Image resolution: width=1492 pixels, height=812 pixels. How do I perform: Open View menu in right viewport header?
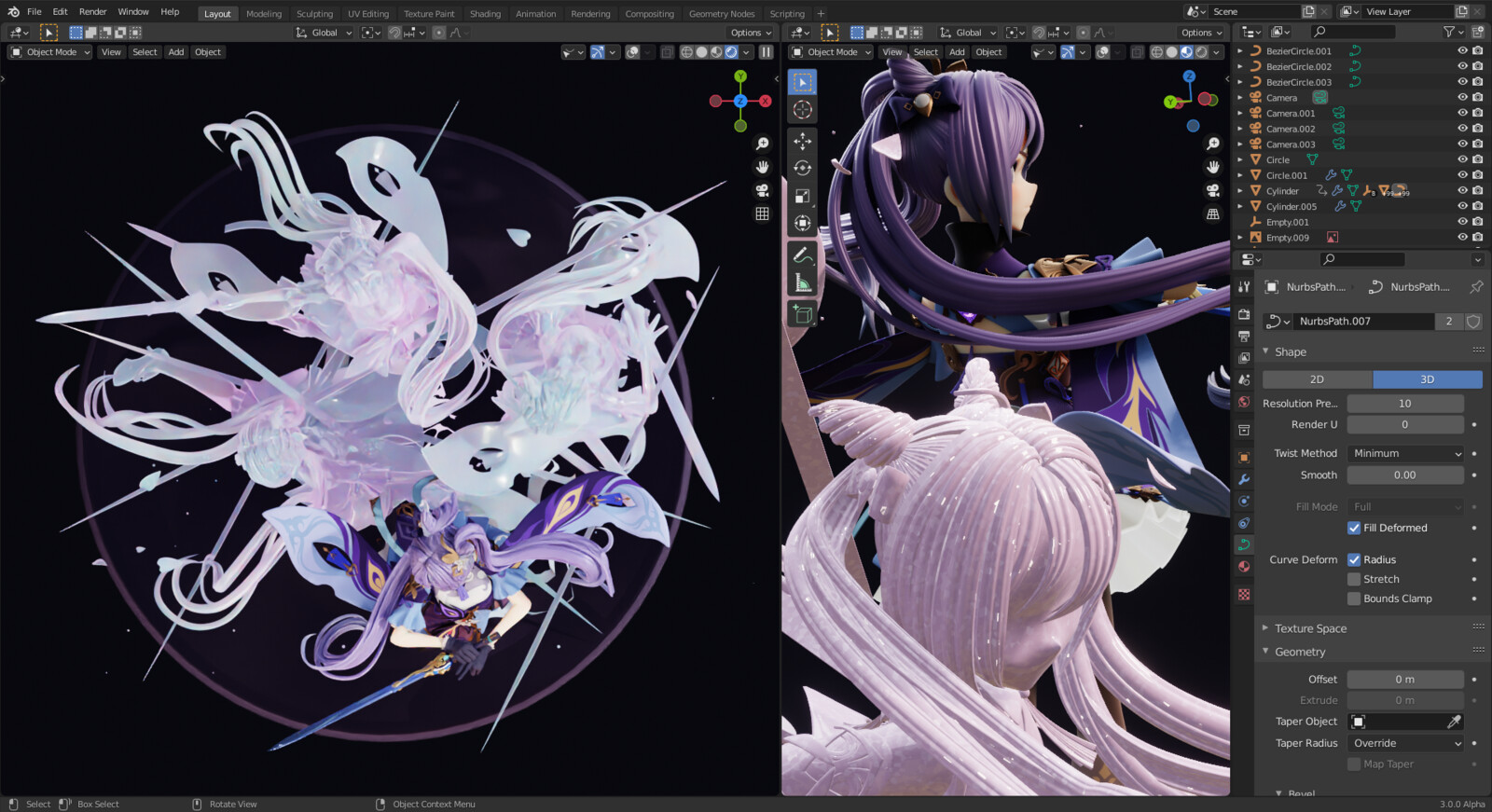[x=892, y=52]
